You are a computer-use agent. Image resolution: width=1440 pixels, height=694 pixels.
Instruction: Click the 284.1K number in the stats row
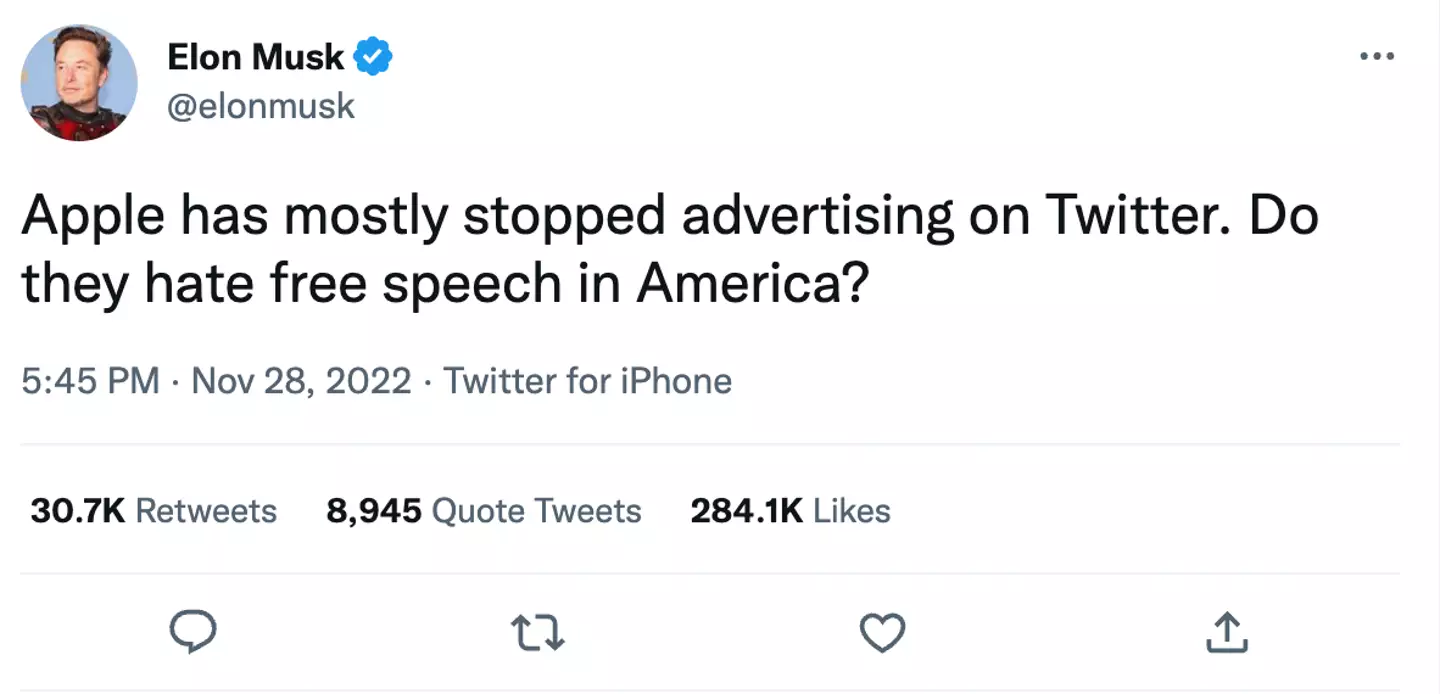746,511
